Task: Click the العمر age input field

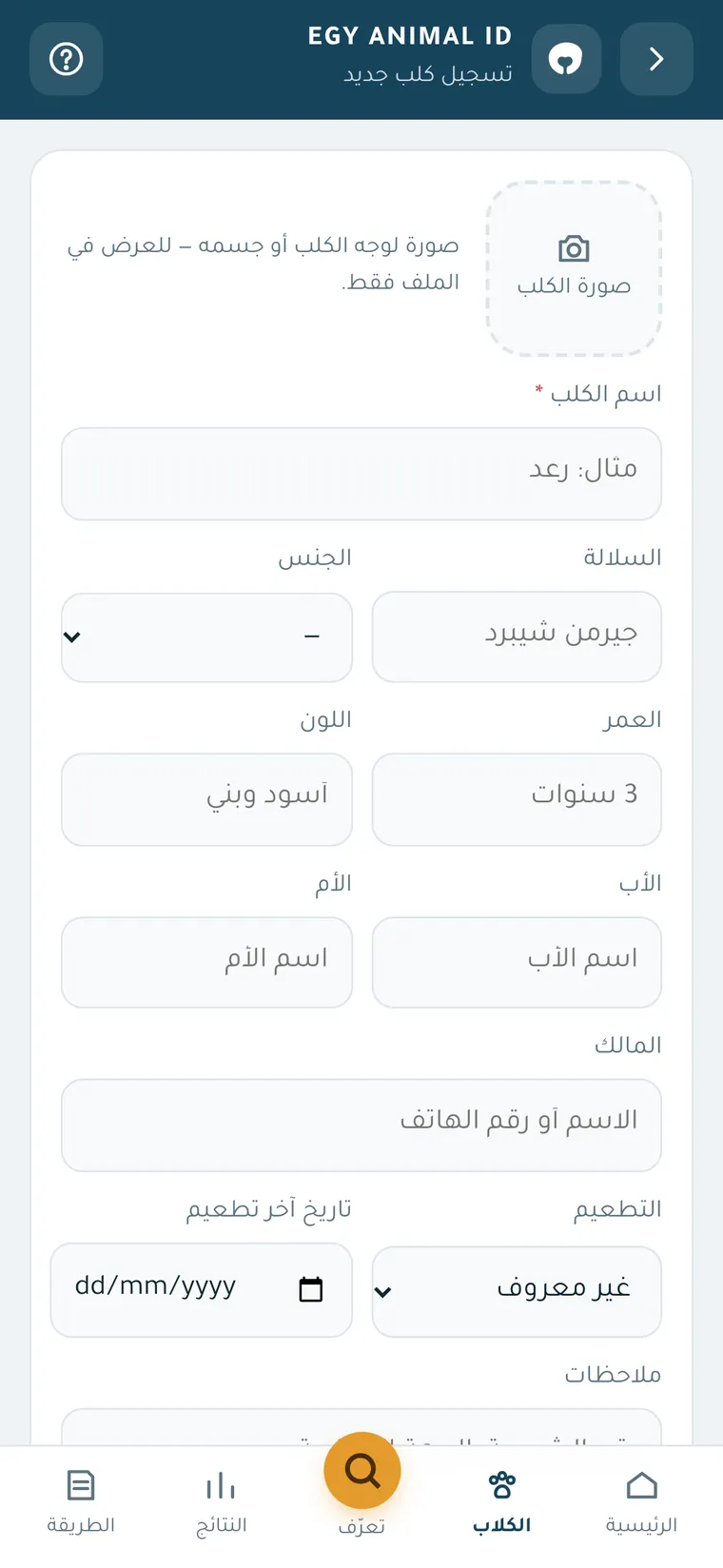Action: (x=517, y=799)
